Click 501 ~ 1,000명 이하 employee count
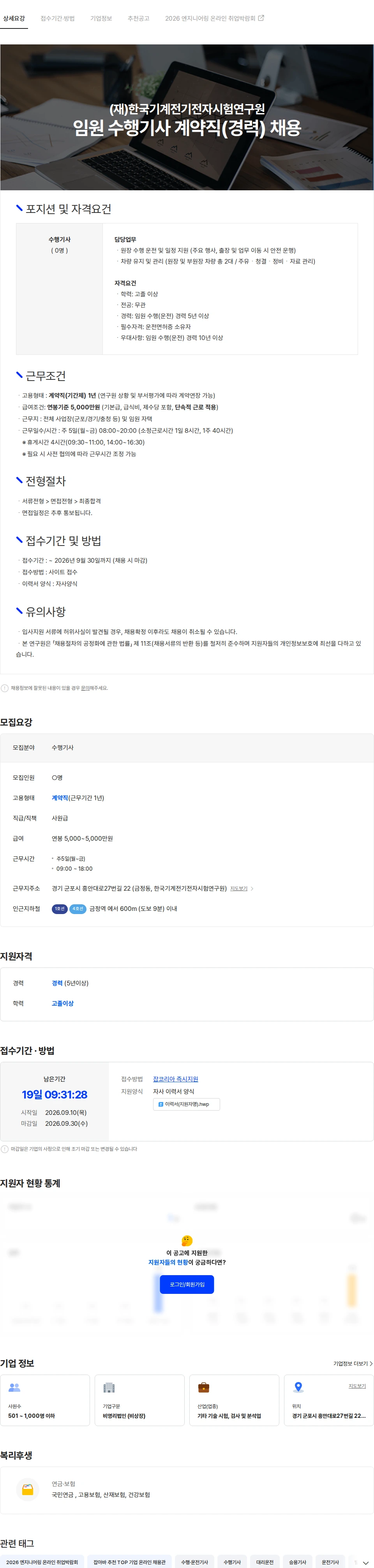Image resolution: width=374 pixels, height=1568 pixels. click(x=31, y=1416)
